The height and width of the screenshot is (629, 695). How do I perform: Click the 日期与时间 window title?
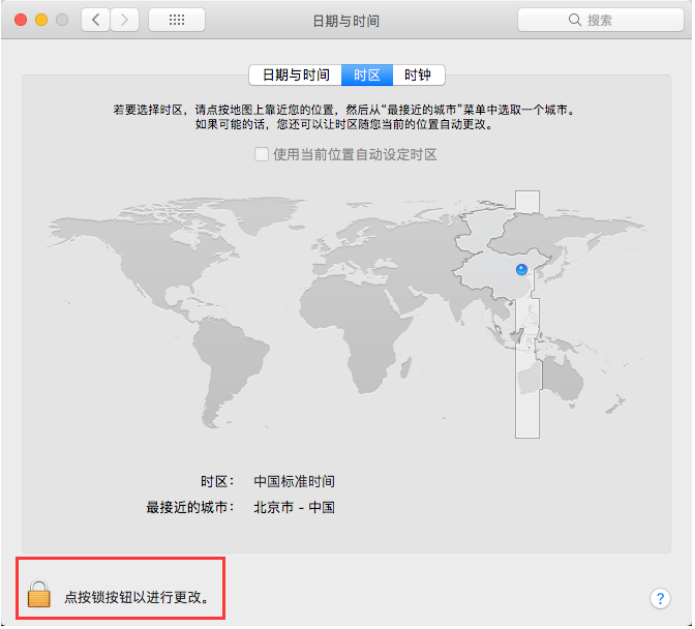click(x=346, y=21)
